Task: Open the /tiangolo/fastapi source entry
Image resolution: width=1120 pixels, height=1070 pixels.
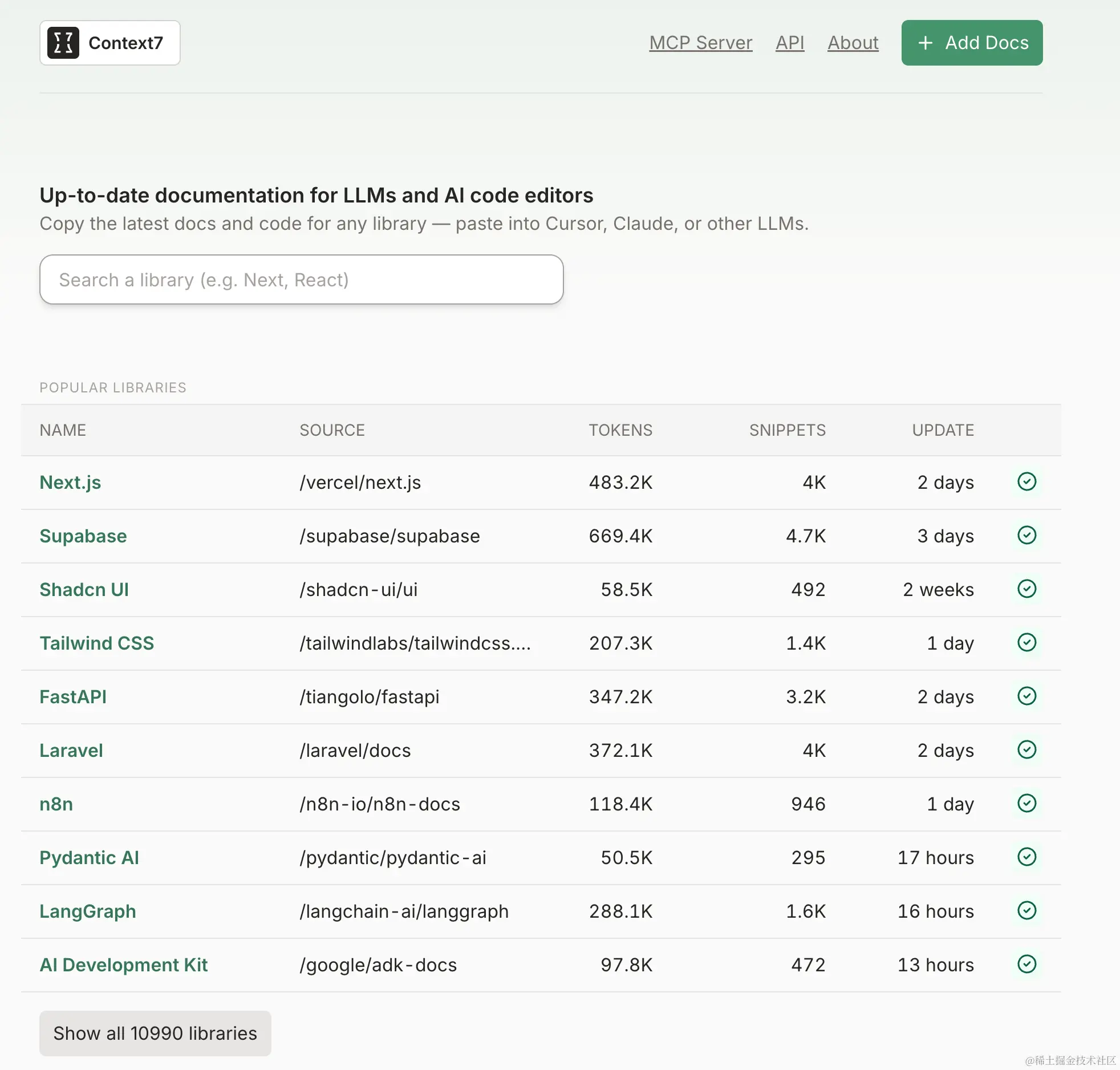Action: tap(370, 697)
